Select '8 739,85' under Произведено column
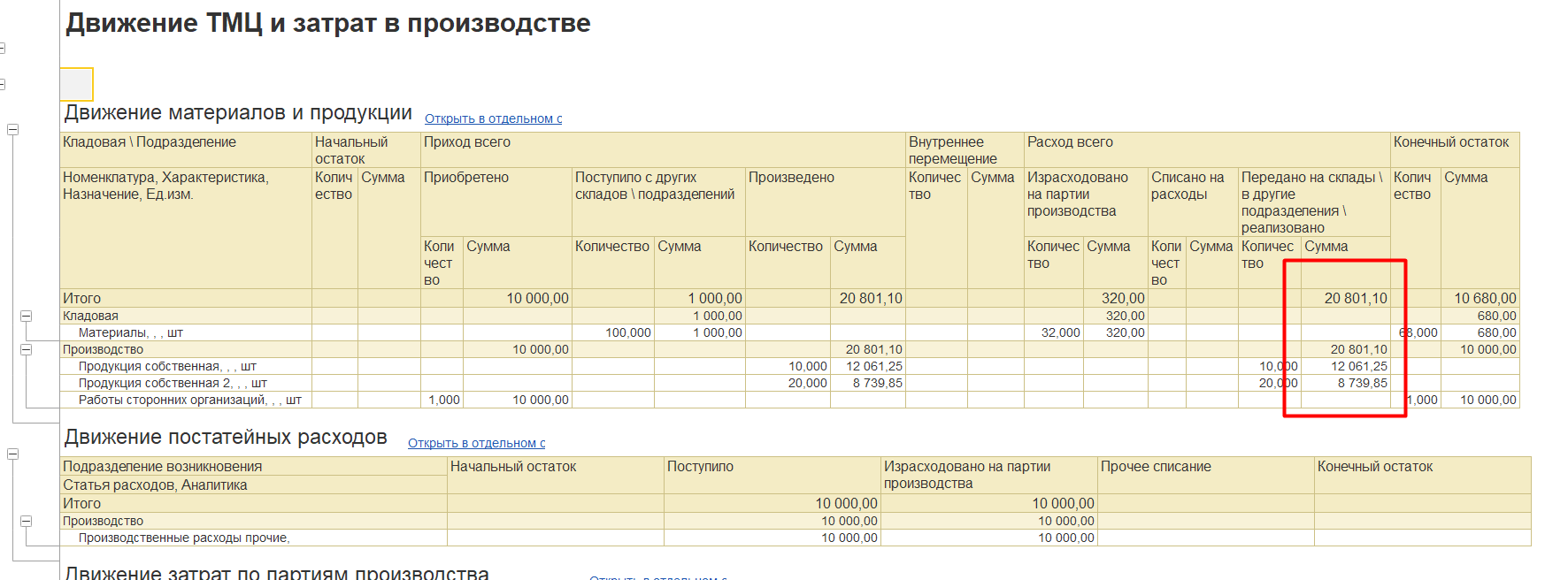The width and height of the screenshot is (1568, 580). [x=868, y=383]
